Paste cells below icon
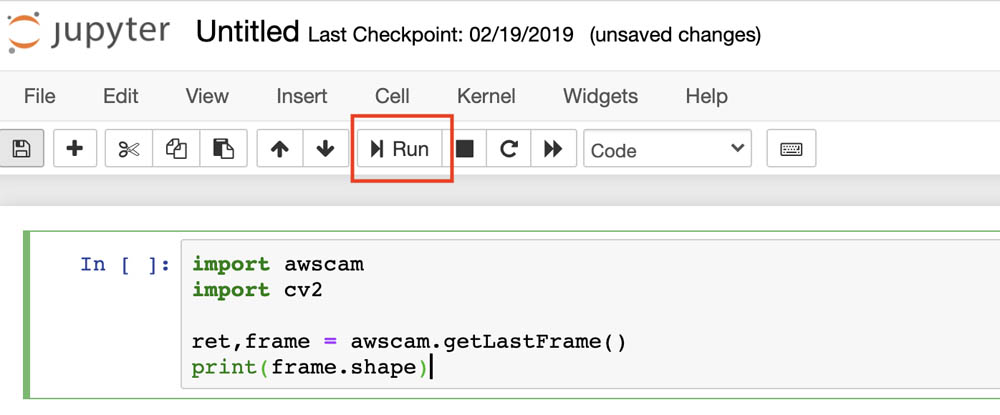Image resolution: width=1000 pixels, height=415 pixels. pyautogui.click(x=223, y=149)
